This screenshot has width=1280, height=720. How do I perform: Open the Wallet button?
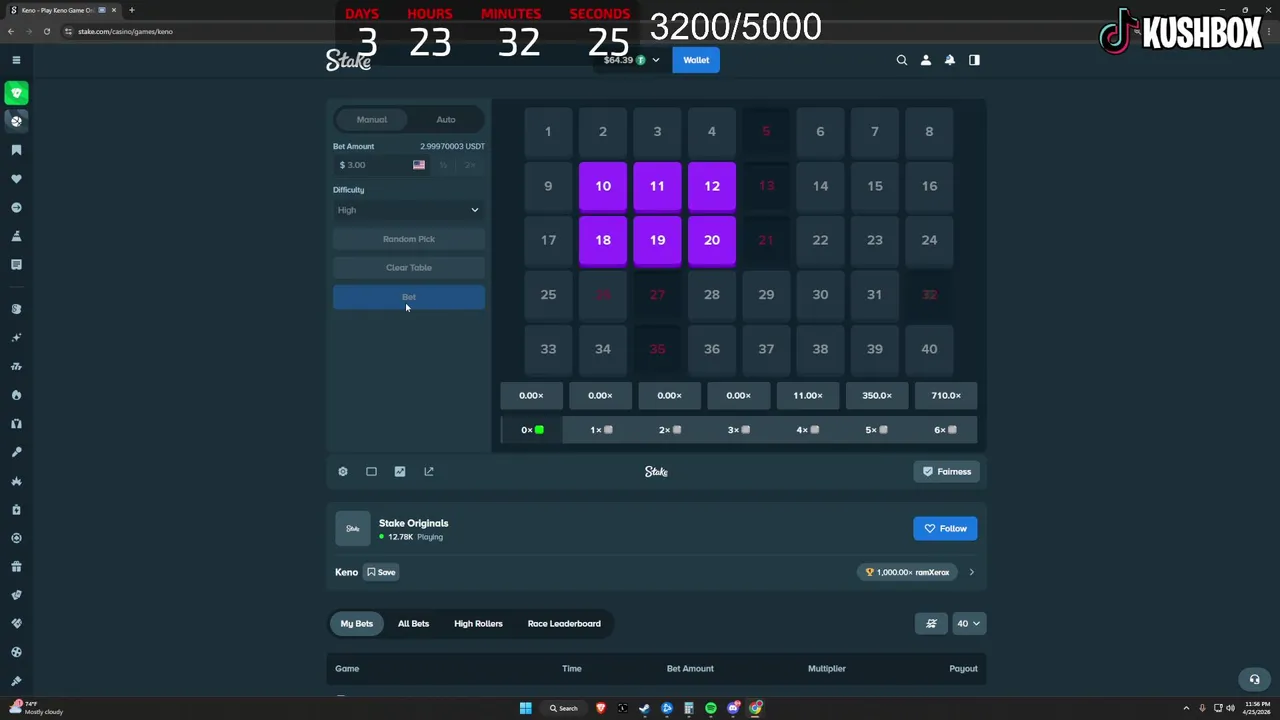pyautogui.click(x=696, y=60)
